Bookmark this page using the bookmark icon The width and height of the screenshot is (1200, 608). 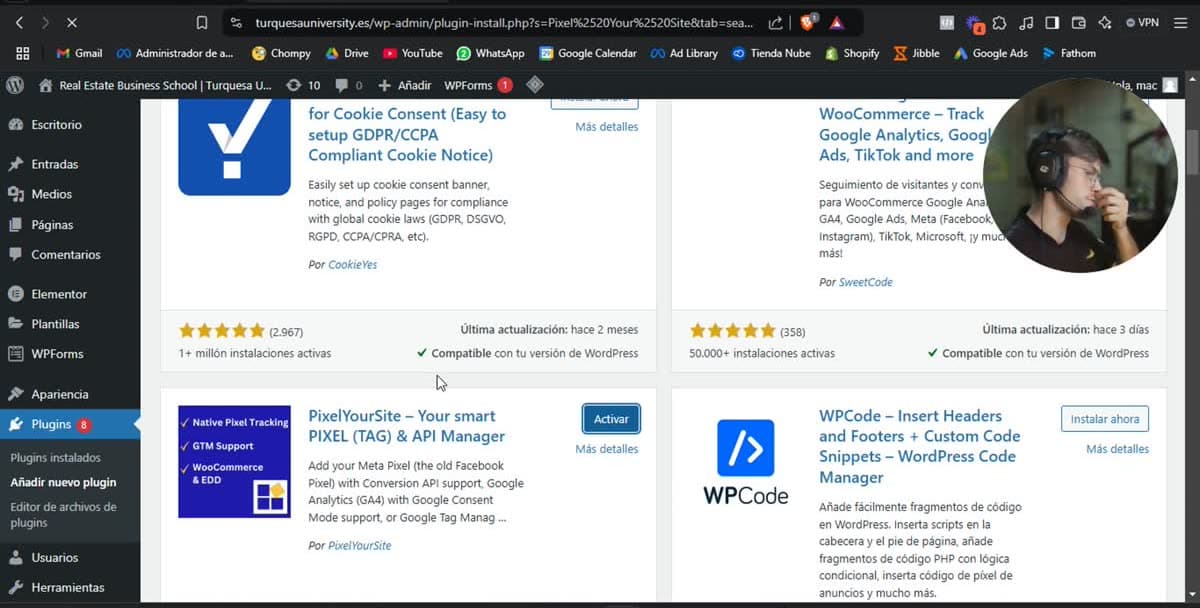[202, 22]
